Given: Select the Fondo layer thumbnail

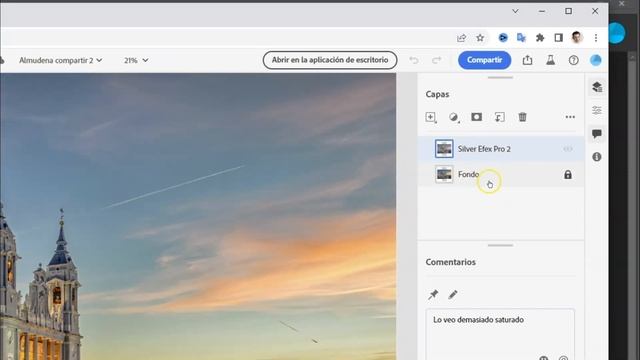Looking at the screenshot, I should 444,174.
